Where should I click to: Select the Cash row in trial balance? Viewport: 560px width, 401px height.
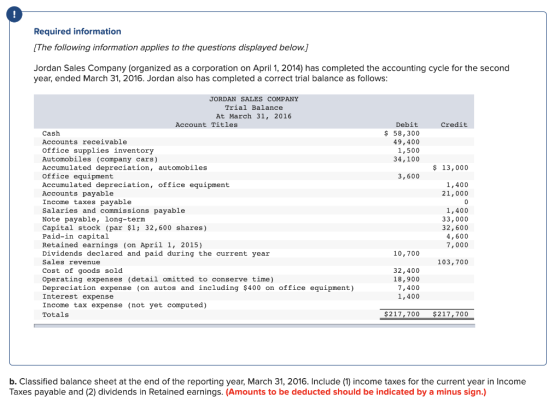click(x=254, y=133)
